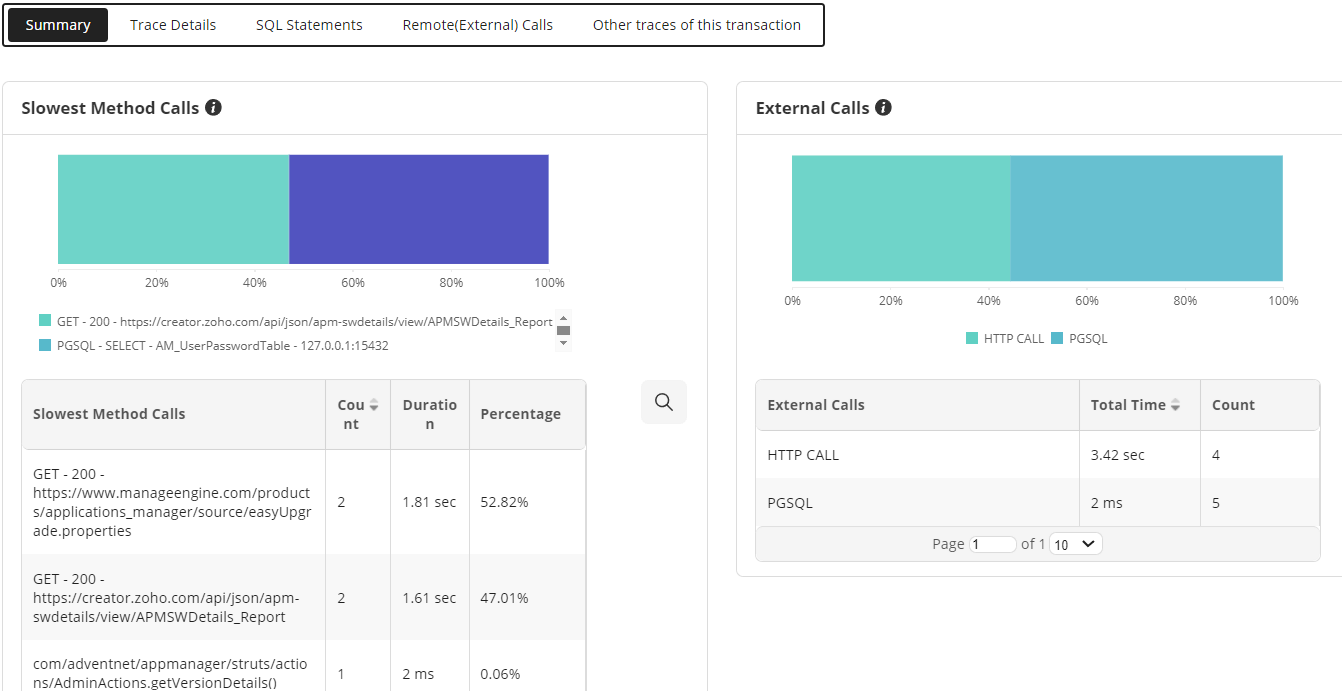Open the page size dropdown showing 10
Viewport: 1342px width, 691px height.
click(x=1075, y=544)
